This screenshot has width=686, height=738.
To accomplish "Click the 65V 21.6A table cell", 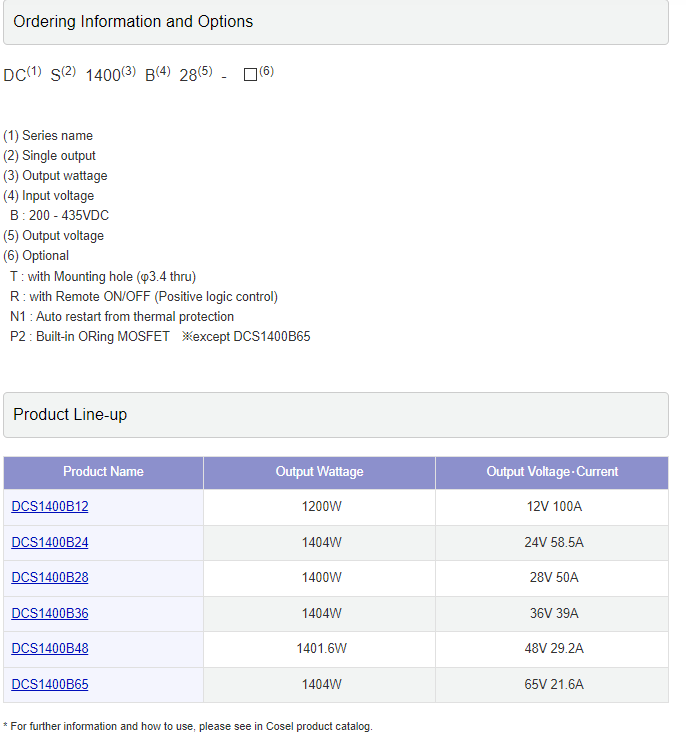I will pos(554,685).
